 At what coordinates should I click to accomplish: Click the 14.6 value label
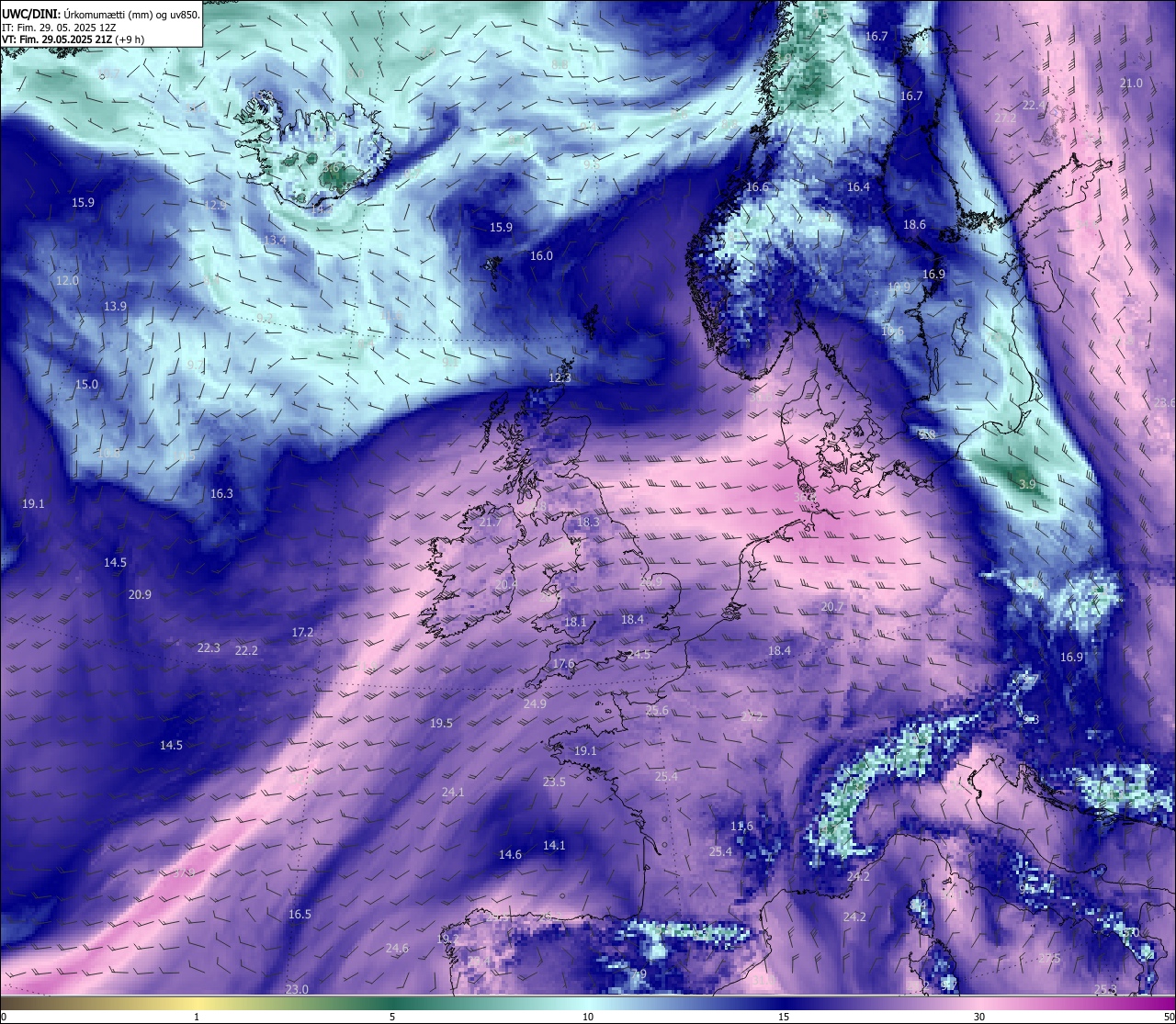(510, 855)
